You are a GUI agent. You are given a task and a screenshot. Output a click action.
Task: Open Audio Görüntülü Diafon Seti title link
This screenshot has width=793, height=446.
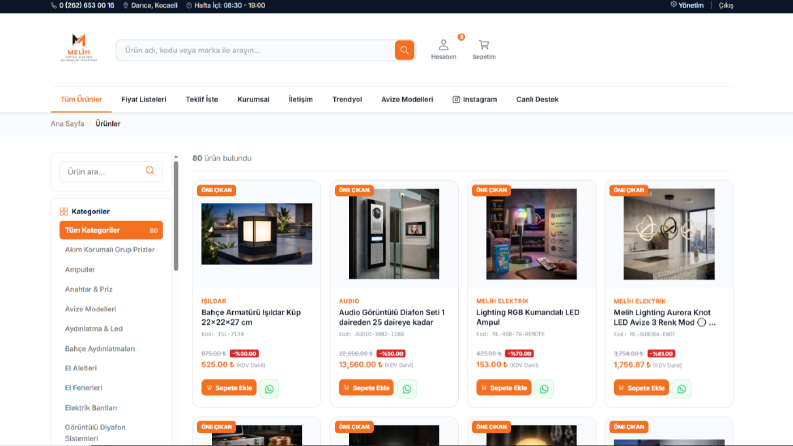click(x=391, y=317)
